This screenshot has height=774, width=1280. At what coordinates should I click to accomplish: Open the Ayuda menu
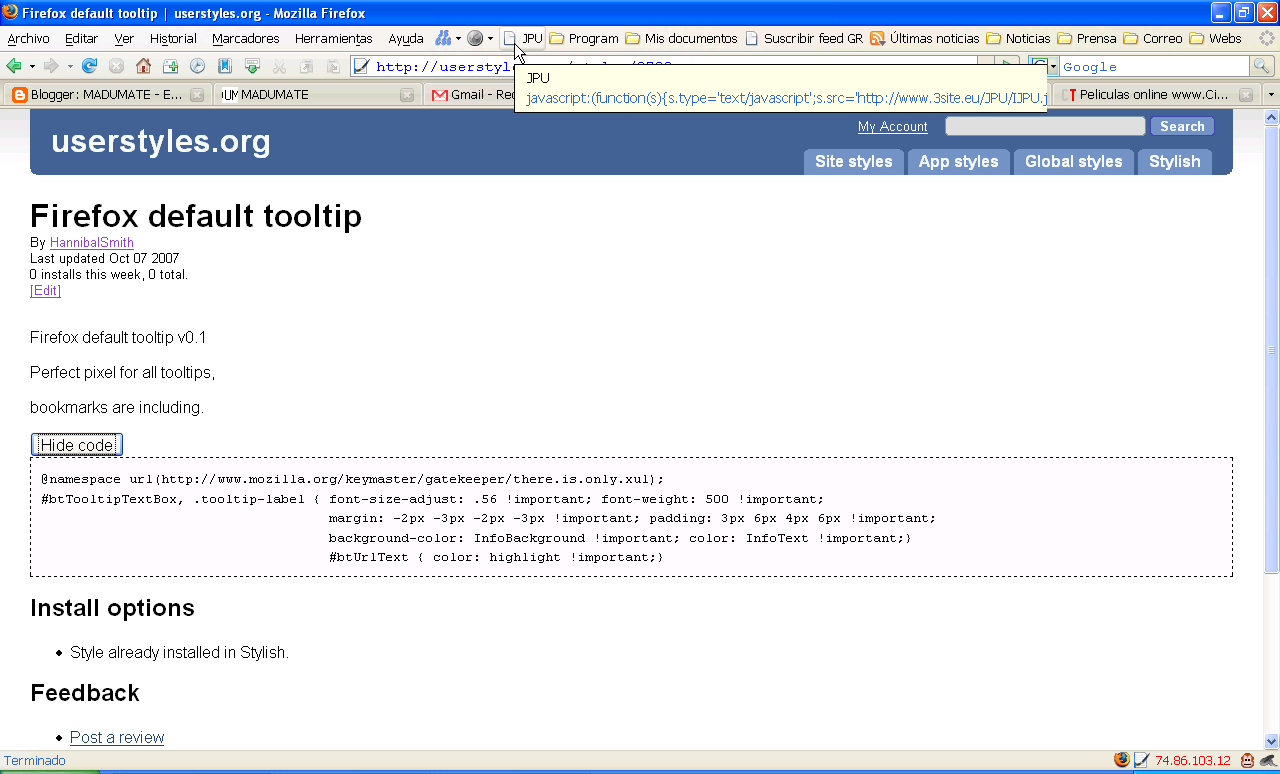click(x=406, y=38)
